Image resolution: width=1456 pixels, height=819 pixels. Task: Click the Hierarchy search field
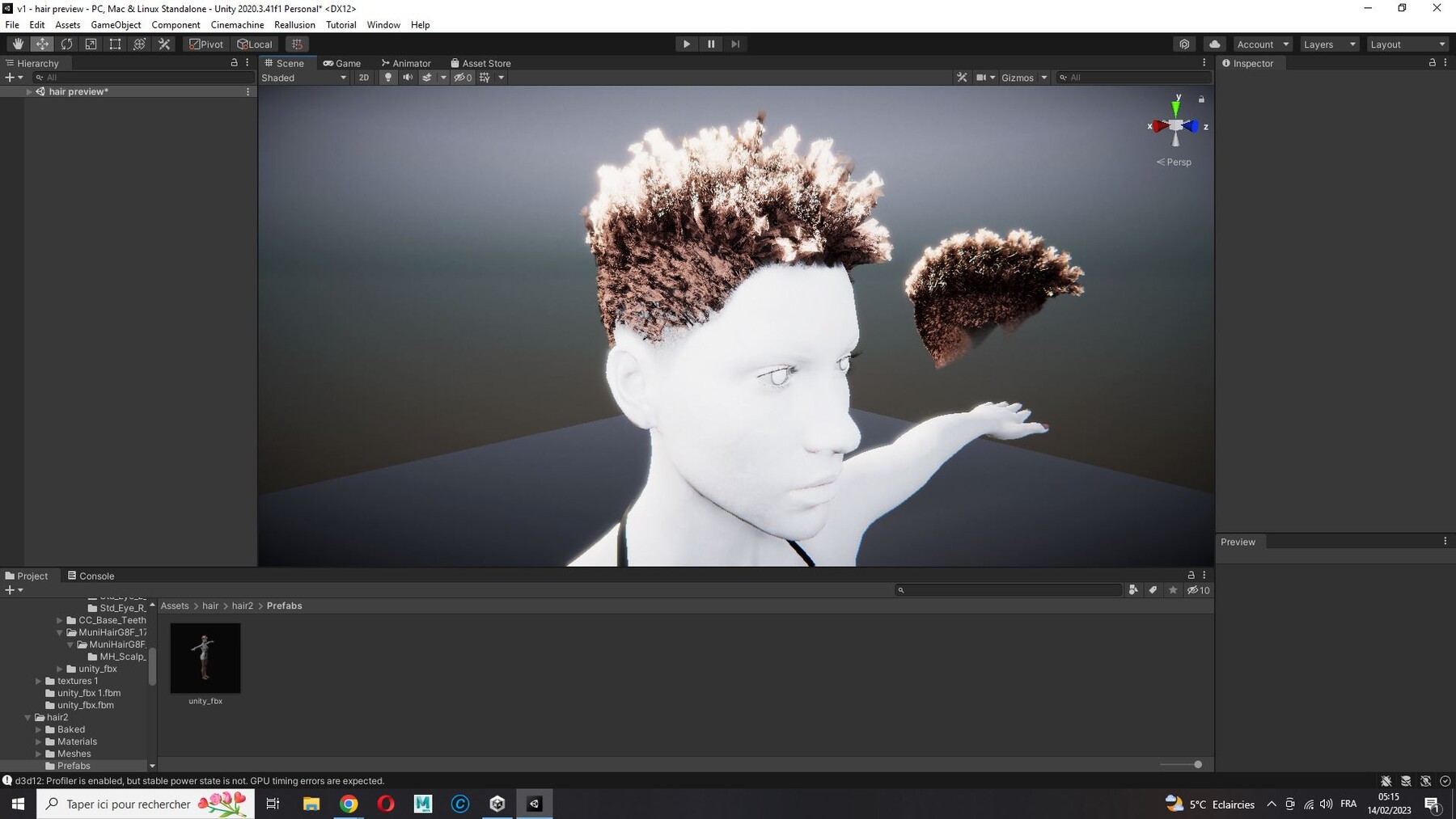pyautogui.click(x=143, y=78)
